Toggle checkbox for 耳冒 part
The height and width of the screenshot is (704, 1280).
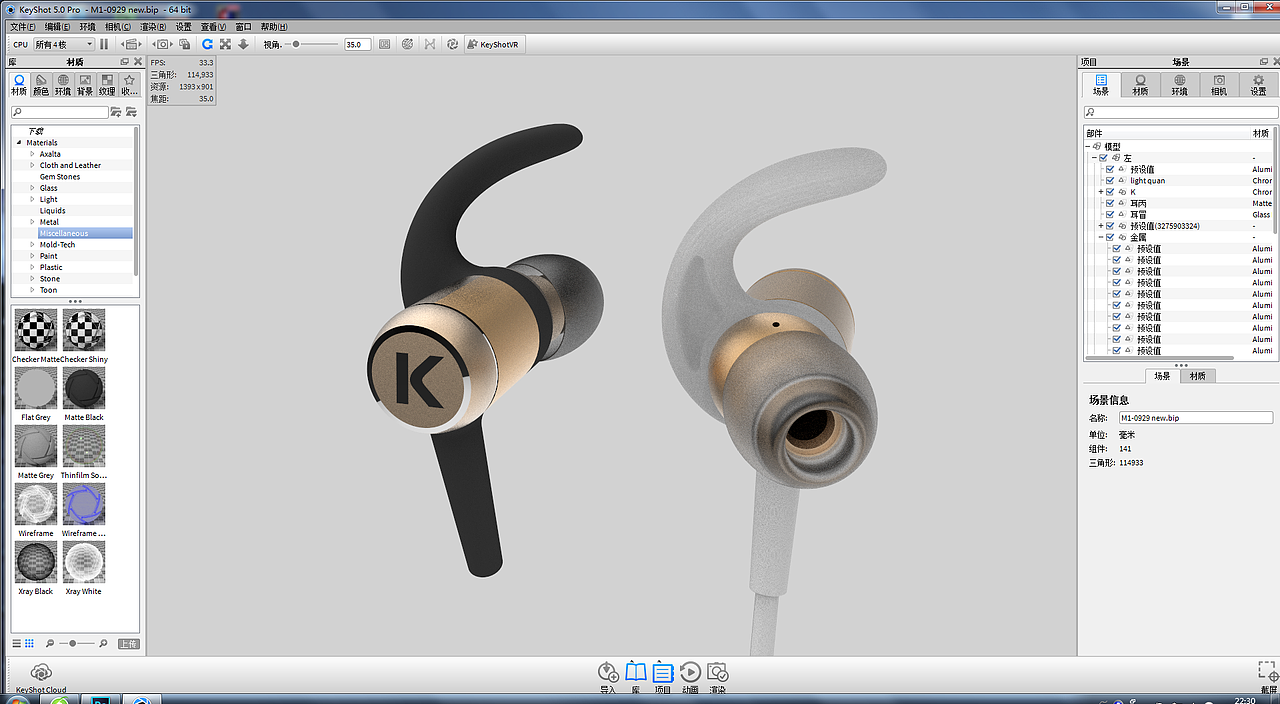click(x=1110, y=214)
